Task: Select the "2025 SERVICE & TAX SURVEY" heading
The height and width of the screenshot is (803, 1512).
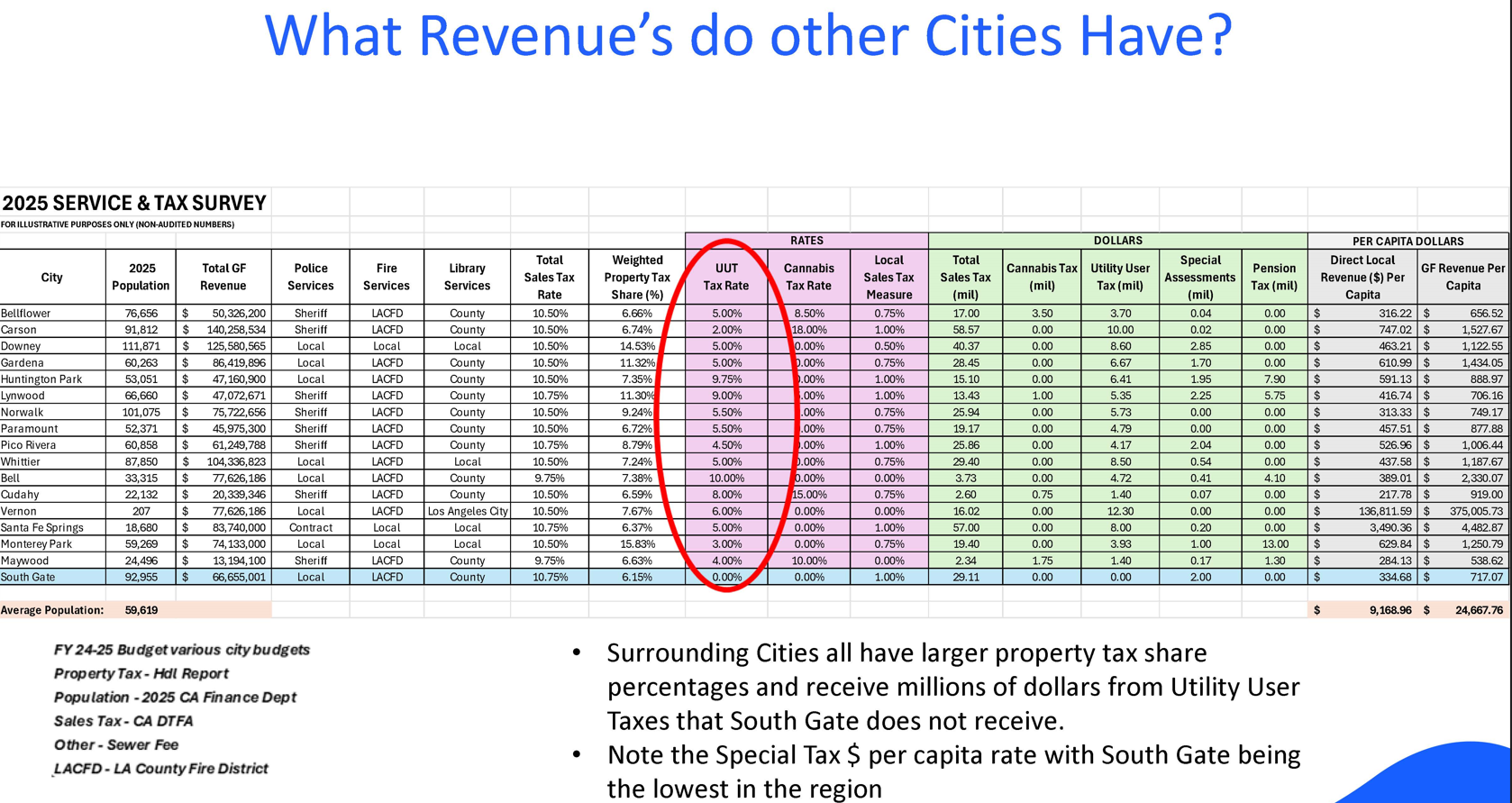Action: coord(134,203)
